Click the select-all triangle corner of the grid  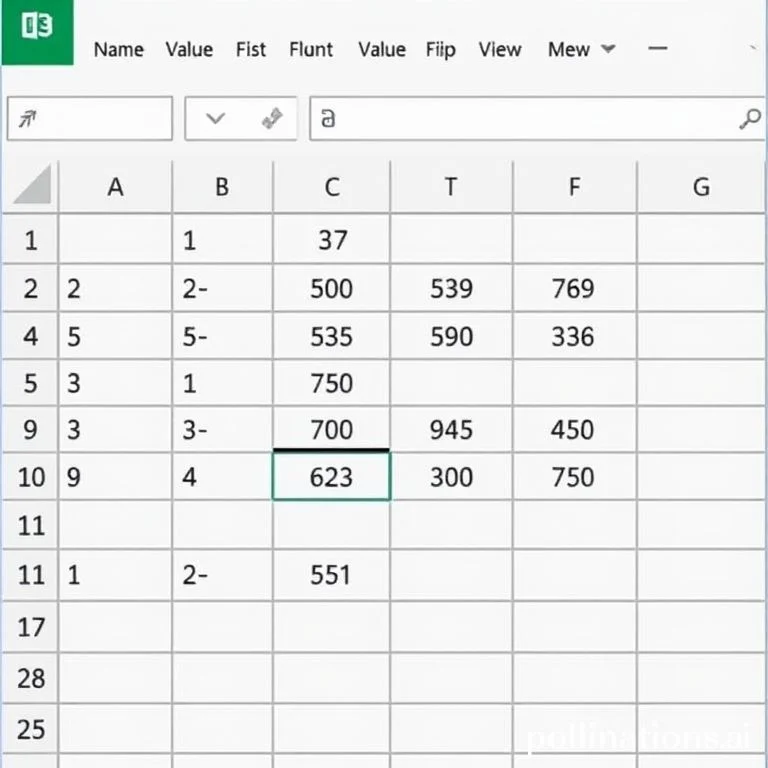31,186
